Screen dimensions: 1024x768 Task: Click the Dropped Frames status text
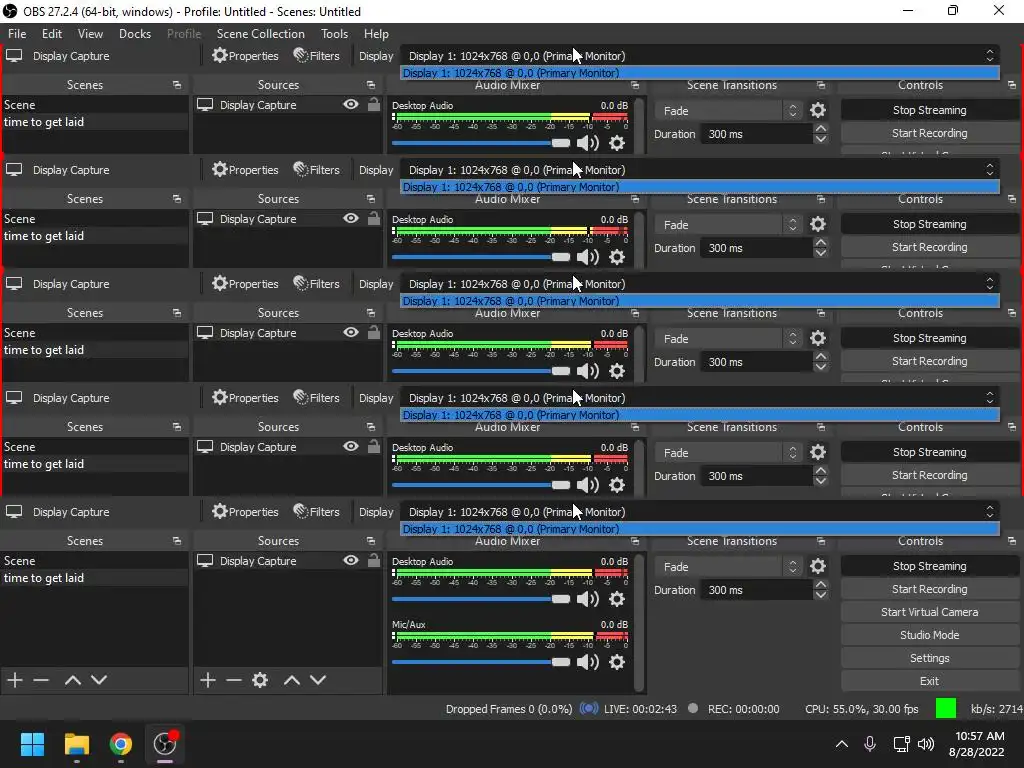[x=509, y=709]
